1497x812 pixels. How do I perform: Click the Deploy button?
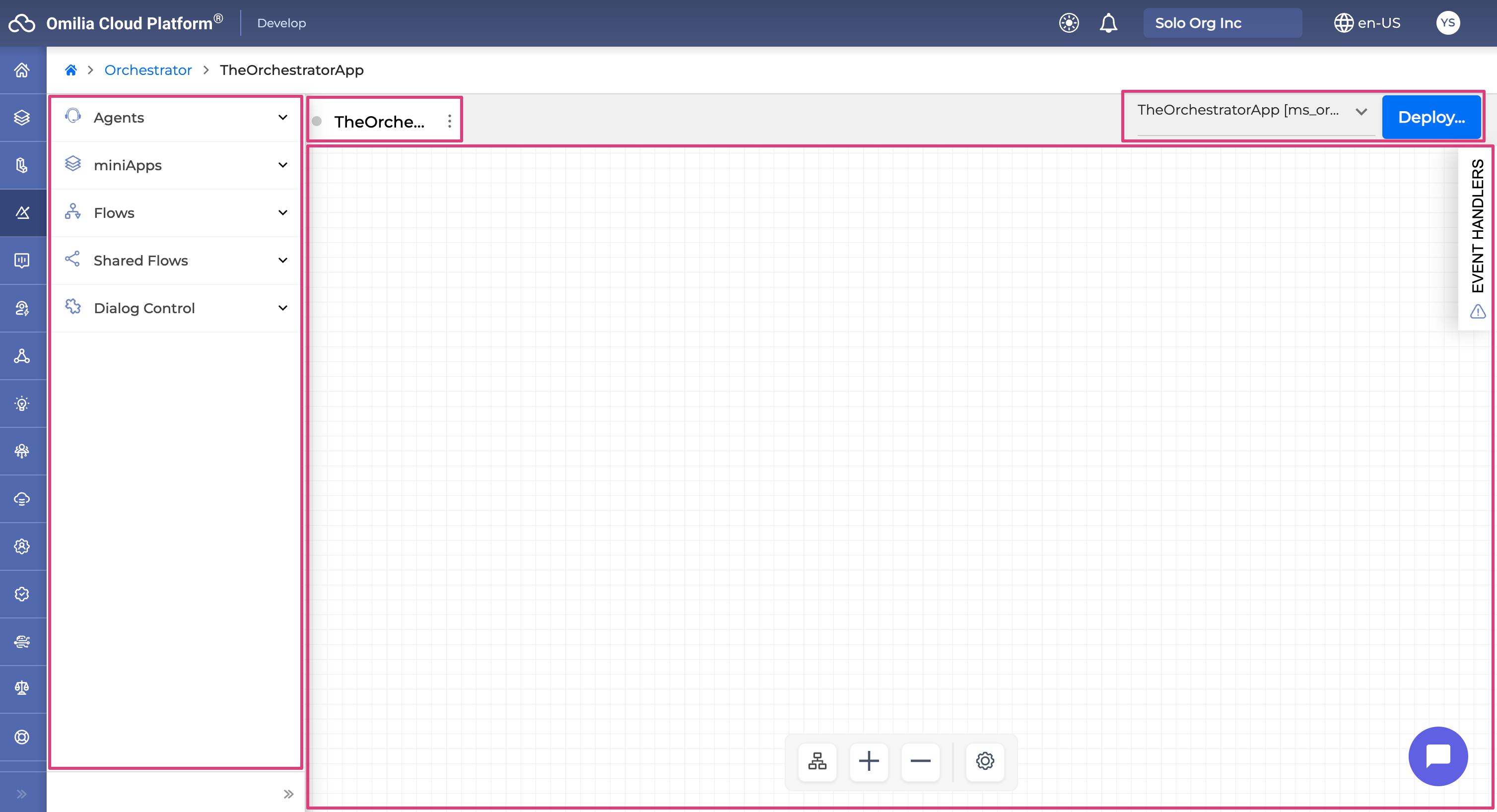[x=1431, y=116]
